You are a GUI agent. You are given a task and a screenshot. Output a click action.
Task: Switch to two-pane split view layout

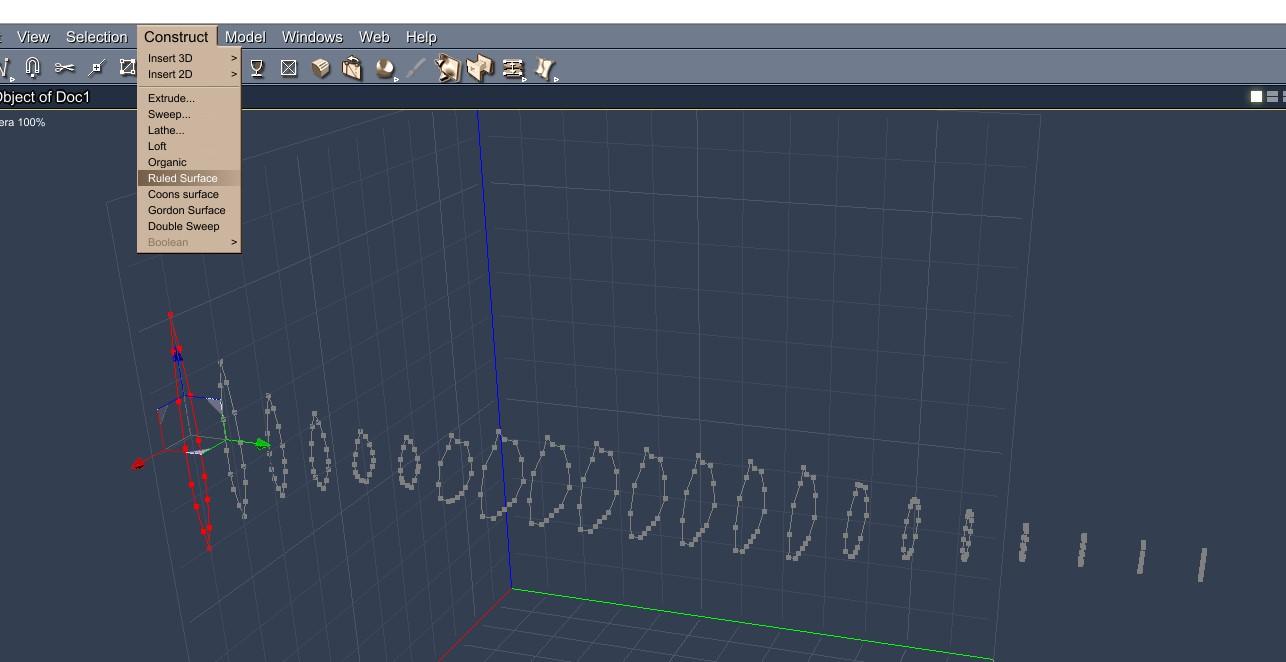[x=1272, y=97]
